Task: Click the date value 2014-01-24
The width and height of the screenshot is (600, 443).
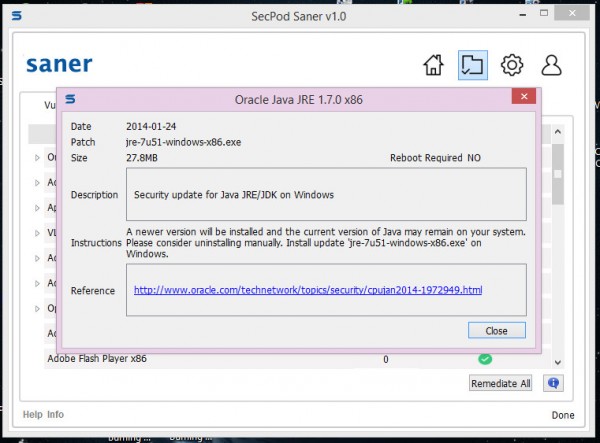Action: tap(151, 127)
